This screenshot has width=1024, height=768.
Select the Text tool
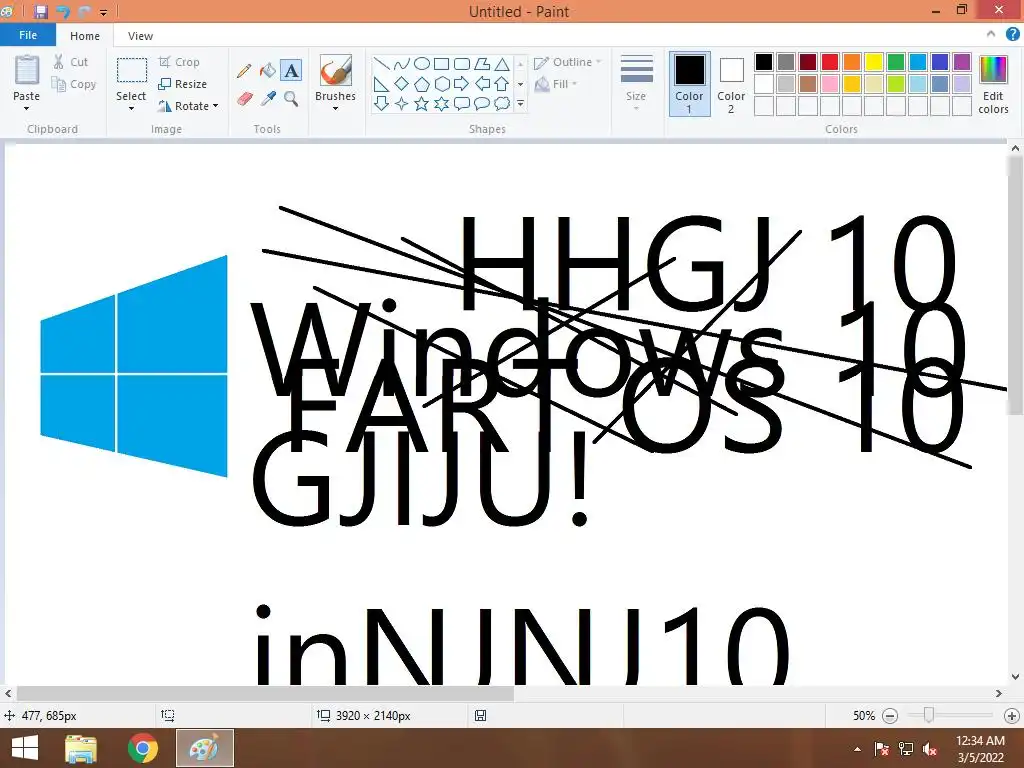click(x=291, y=71)
